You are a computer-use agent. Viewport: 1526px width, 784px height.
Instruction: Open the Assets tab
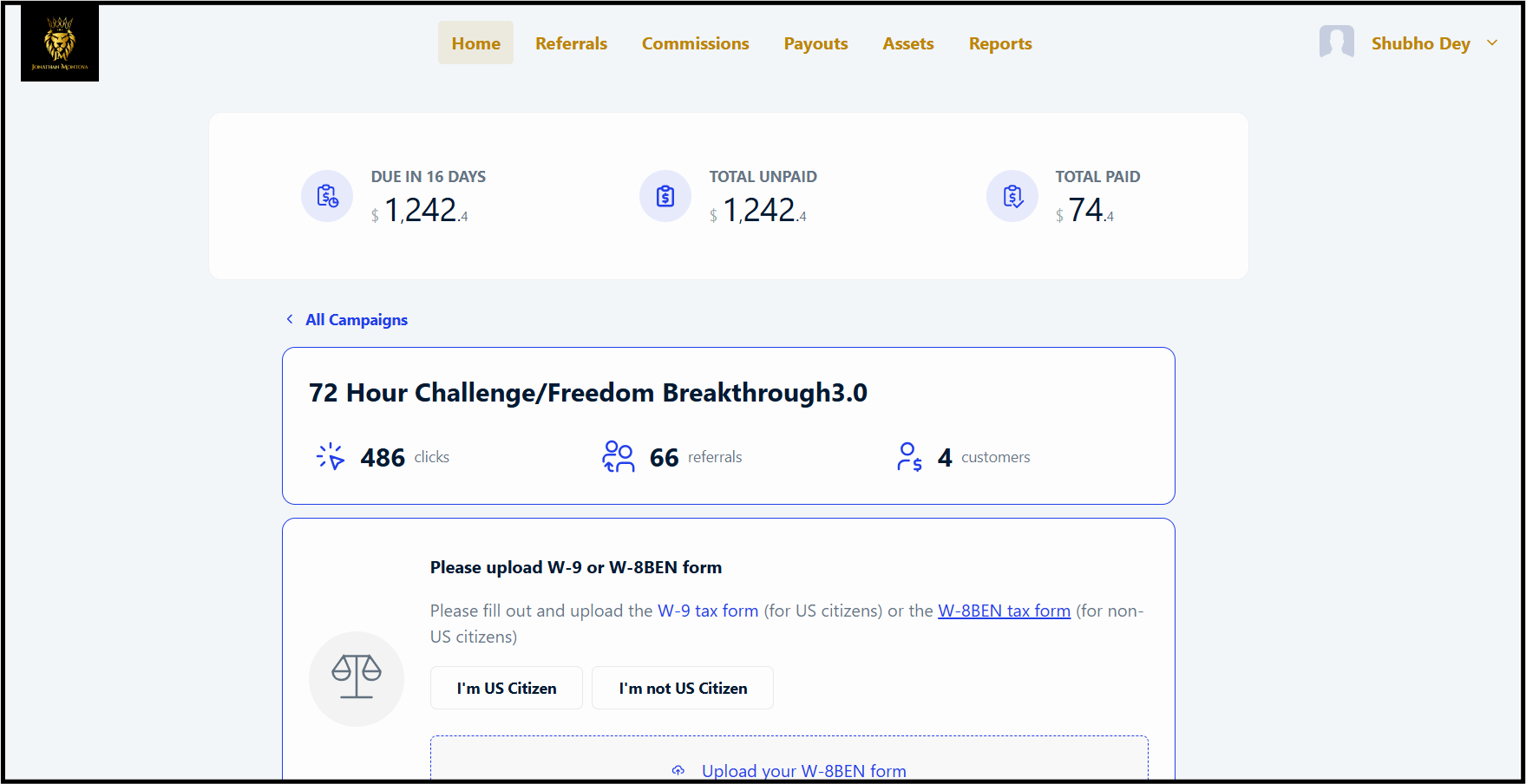tap(907, 43)
